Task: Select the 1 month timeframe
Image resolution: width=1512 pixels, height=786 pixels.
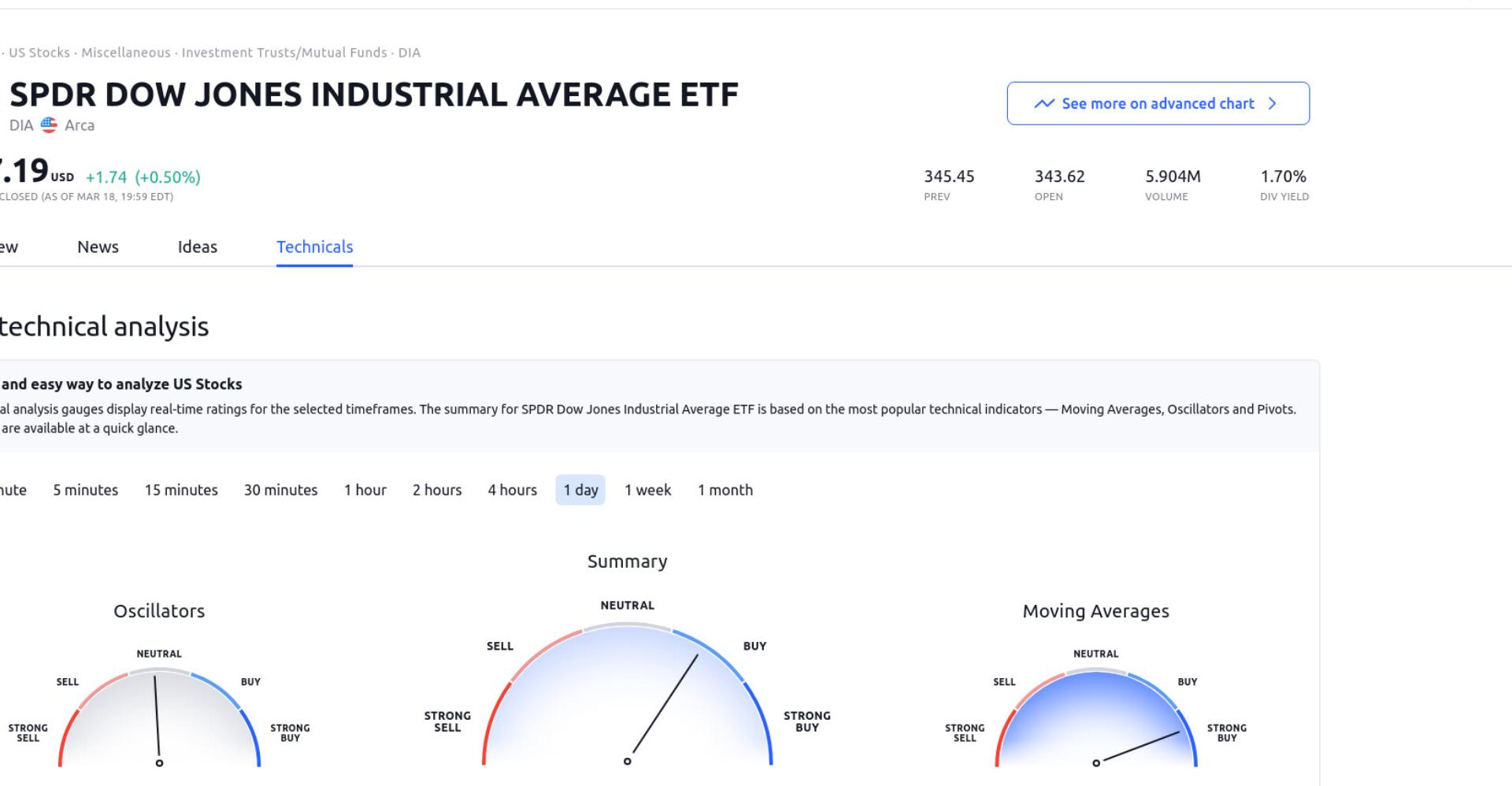Action: (725, 490)
